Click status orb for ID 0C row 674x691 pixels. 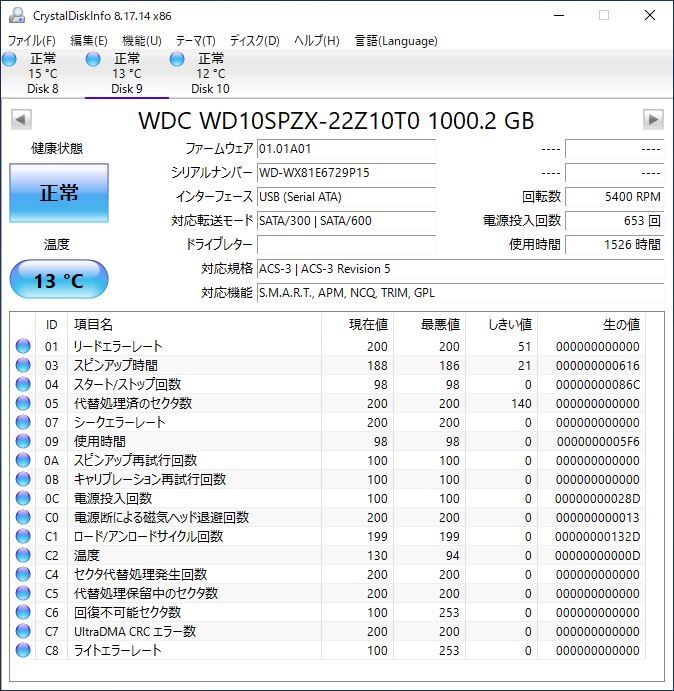[x=23, y=498]
